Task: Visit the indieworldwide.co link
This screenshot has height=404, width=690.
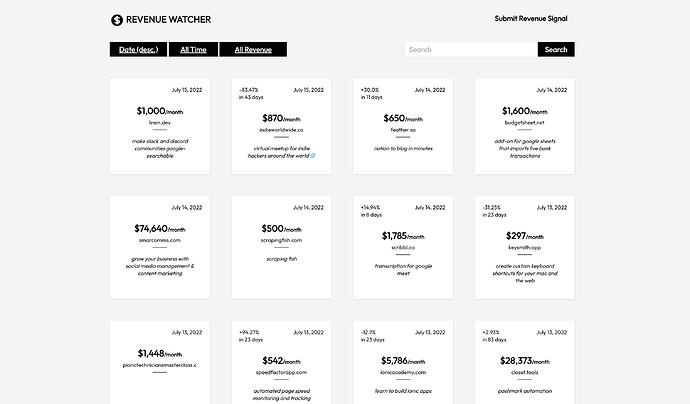Action: pos(281,129)
